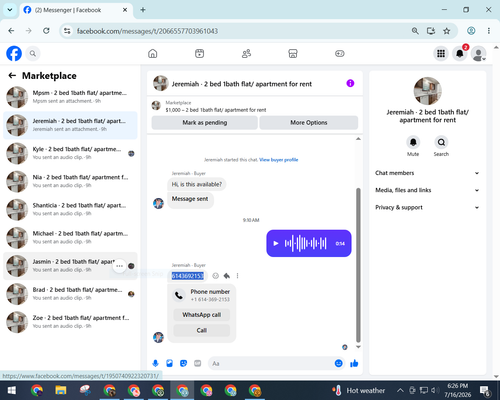Open the Facebook search magnifier
Screen dimensions: 500x400
coord(33,53)
